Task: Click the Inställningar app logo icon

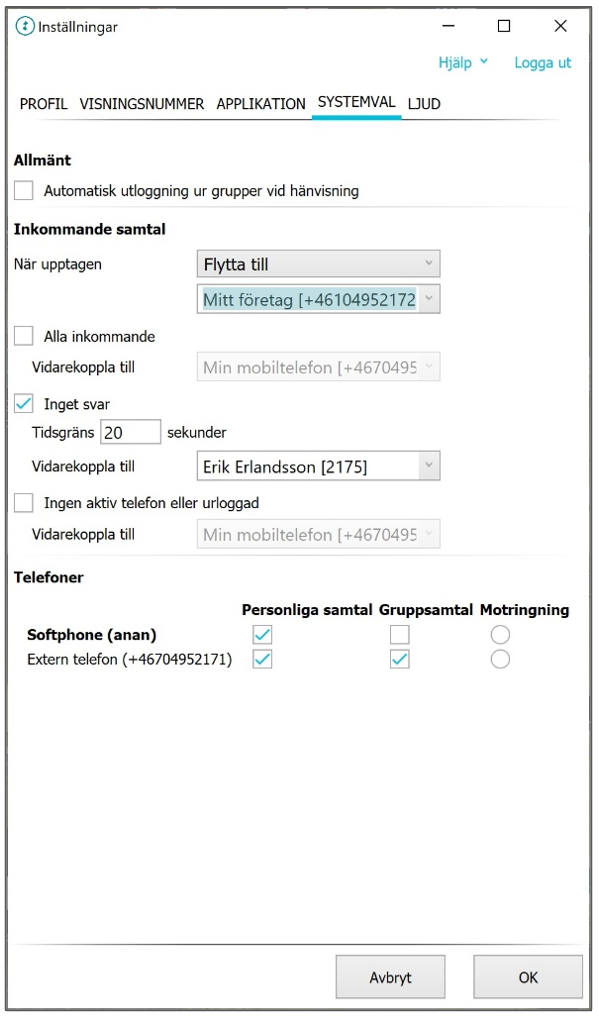Action: (25, 27)
